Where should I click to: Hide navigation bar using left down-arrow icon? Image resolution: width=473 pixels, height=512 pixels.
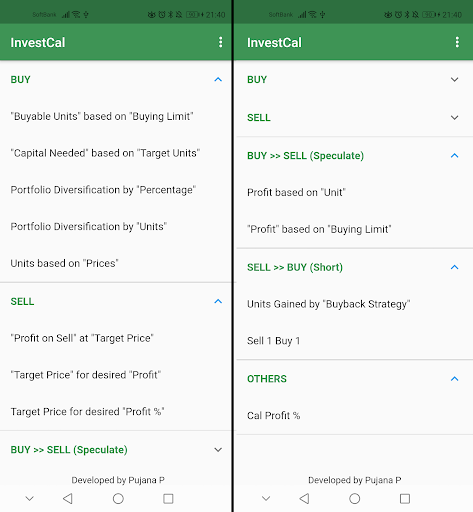coord(30,499)
